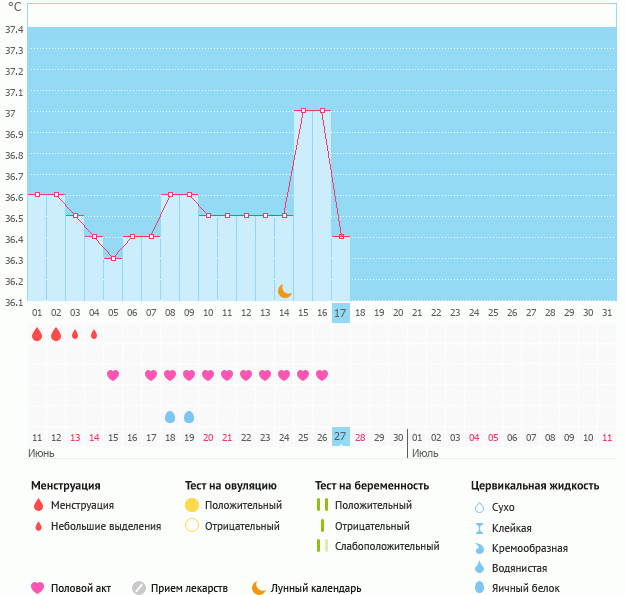Click the positive ovulation test legend icon

coord(192,505)
